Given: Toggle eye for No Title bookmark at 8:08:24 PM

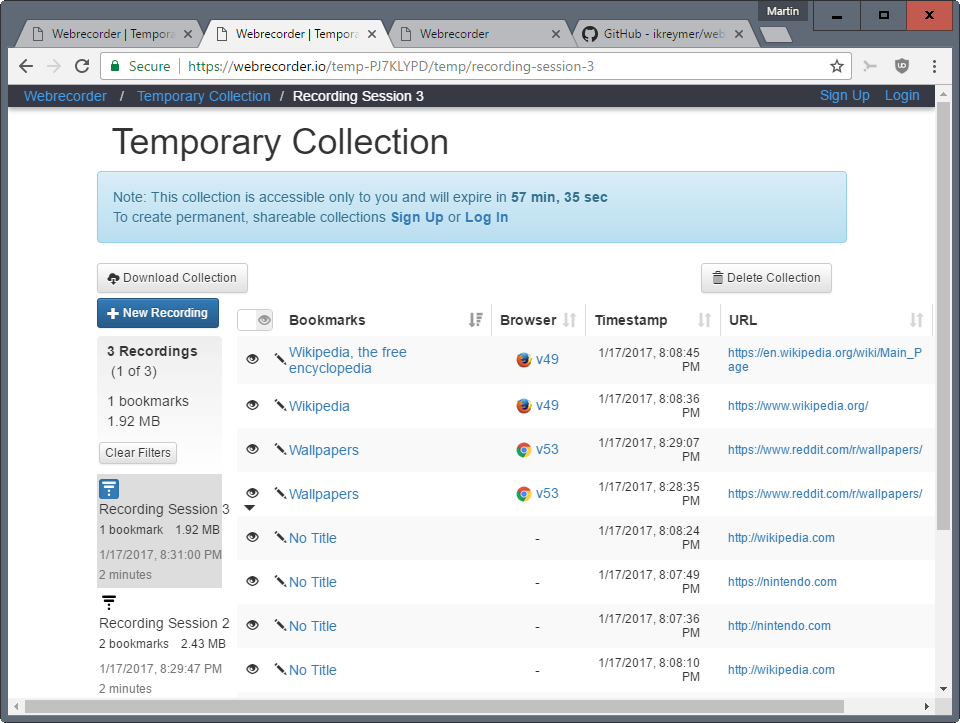Looking at the screenshot, I should 252,538.
